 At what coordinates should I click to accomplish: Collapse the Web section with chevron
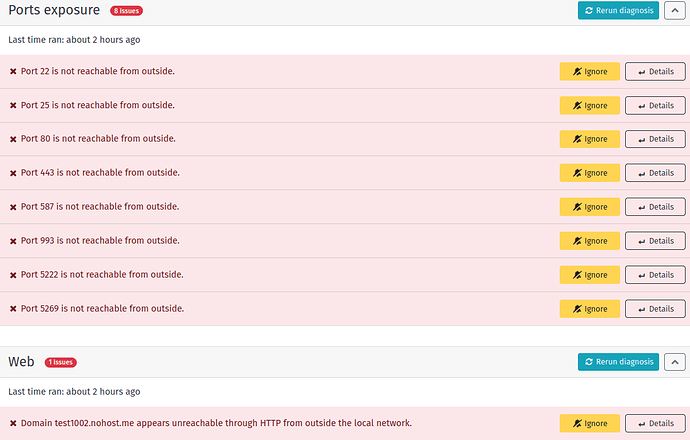pos(675,362)
